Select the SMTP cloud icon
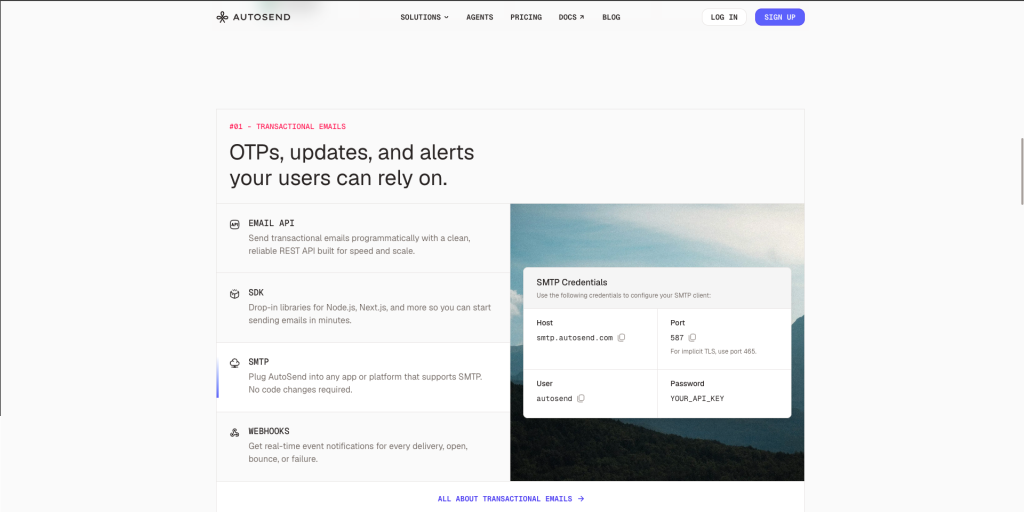This screenshot has height=512, width=1024. [234, 363]
